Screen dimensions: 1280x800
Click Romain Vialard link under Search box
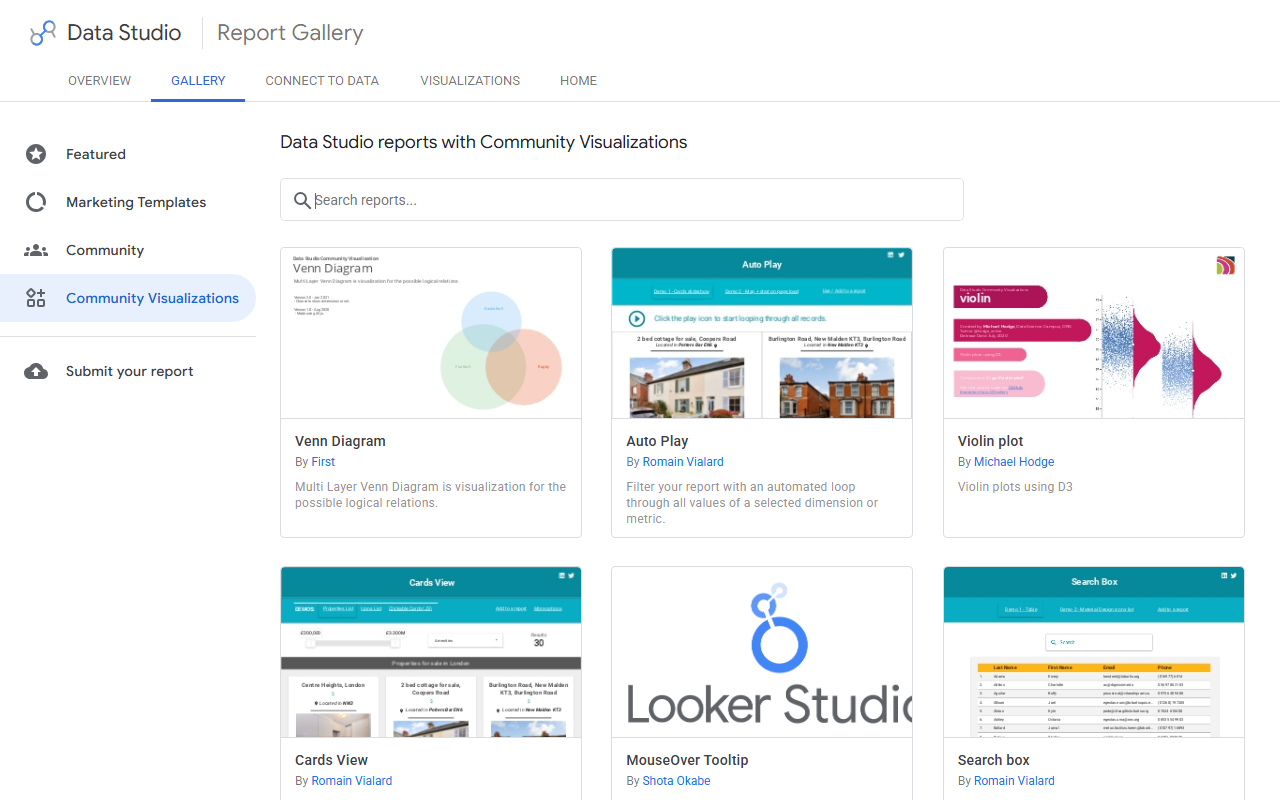click(1014, 781)
